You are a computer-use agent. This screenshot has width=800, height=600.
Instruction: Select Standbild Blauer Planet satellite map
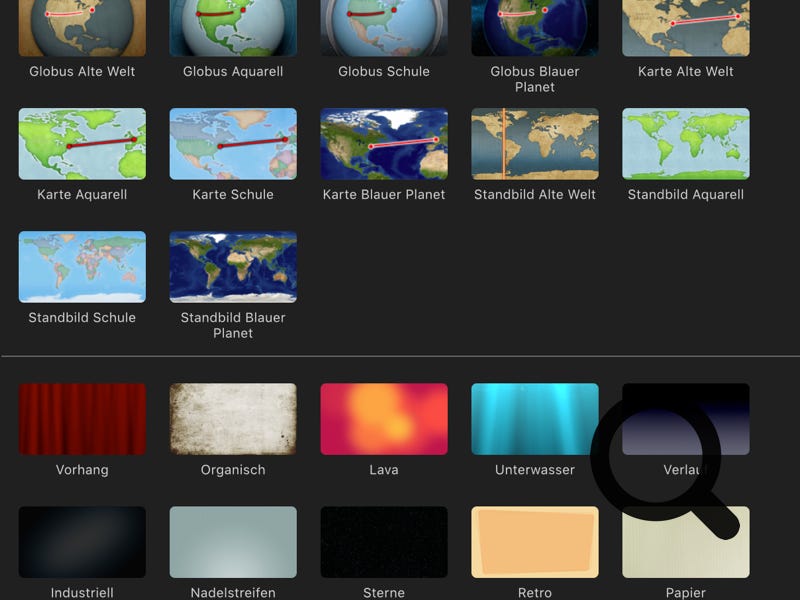point(233,267)
